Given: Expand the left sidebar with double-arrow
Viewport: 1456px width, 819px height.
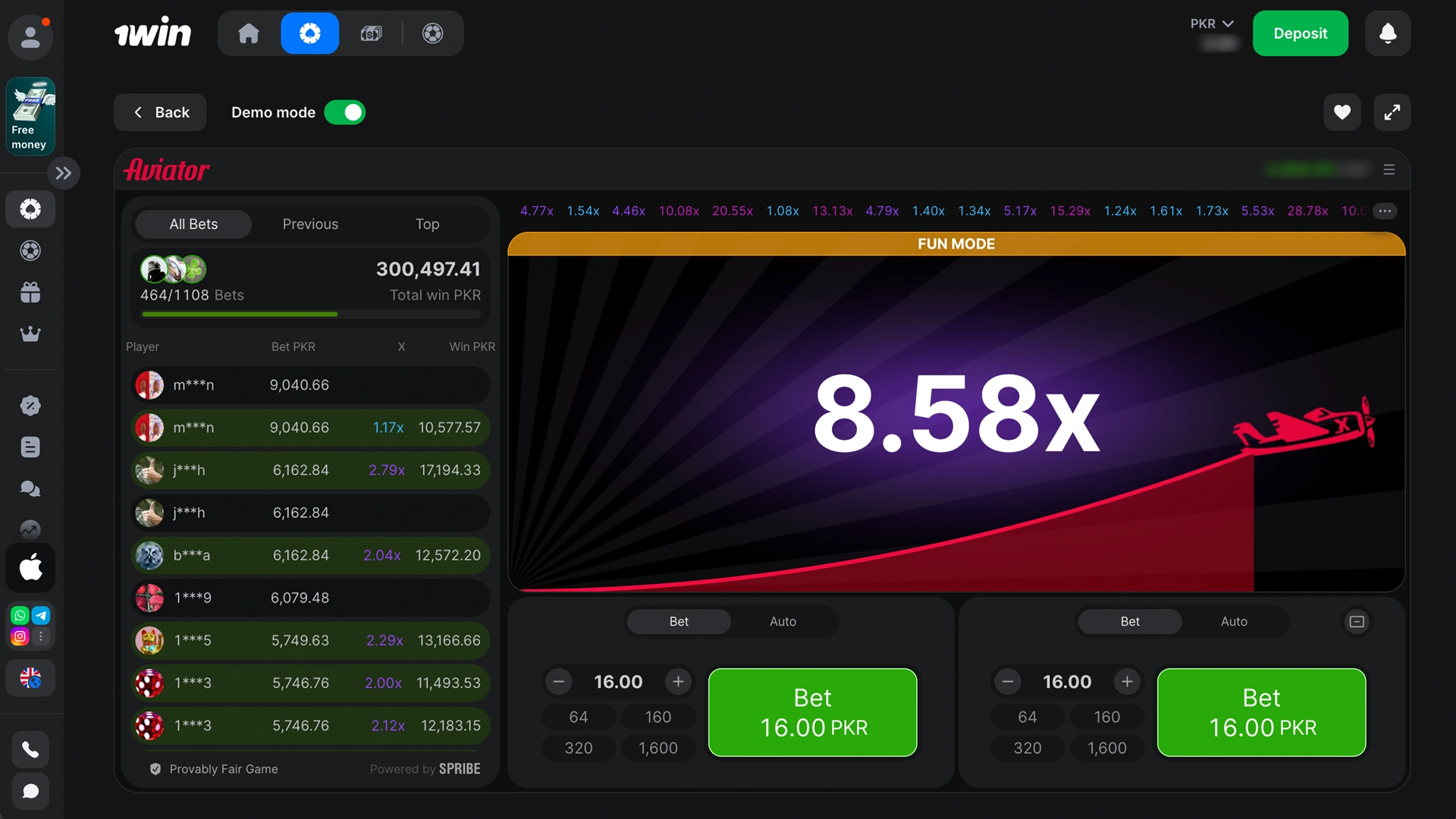Looking at the screenshot, I should 64,173.
